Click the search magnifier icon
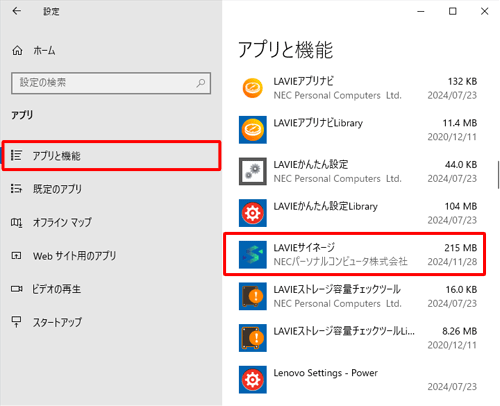This screenshot has height=406, width=500. 201,83
